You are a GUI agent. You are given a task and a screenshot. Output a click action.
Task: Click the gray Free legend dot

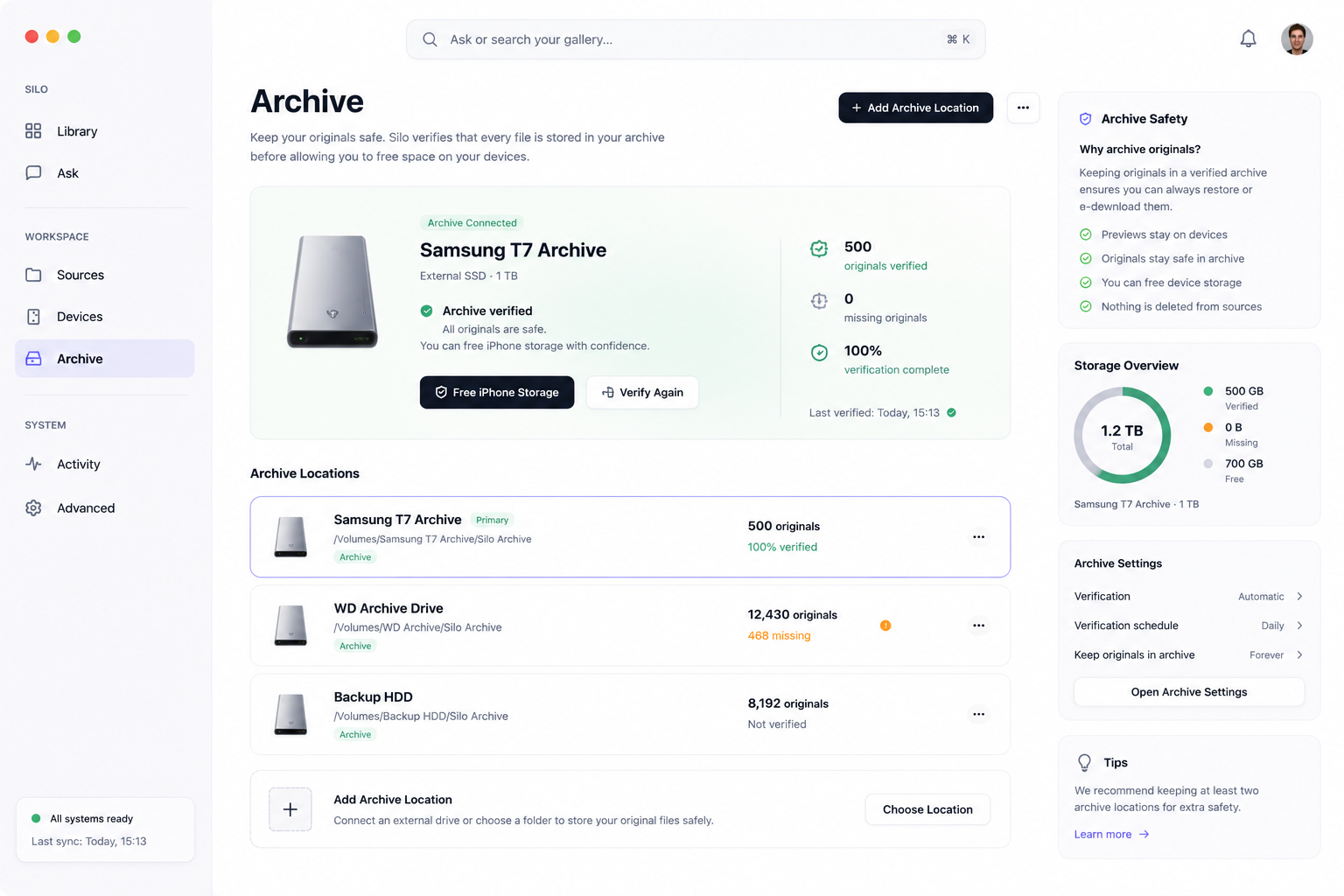pyautogui.click(x=1208, y=464)
